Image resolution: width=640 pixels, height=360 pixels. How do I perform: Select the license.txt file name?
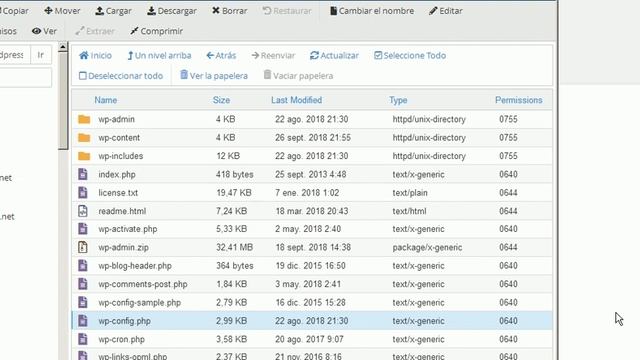(x=118, y=193)
